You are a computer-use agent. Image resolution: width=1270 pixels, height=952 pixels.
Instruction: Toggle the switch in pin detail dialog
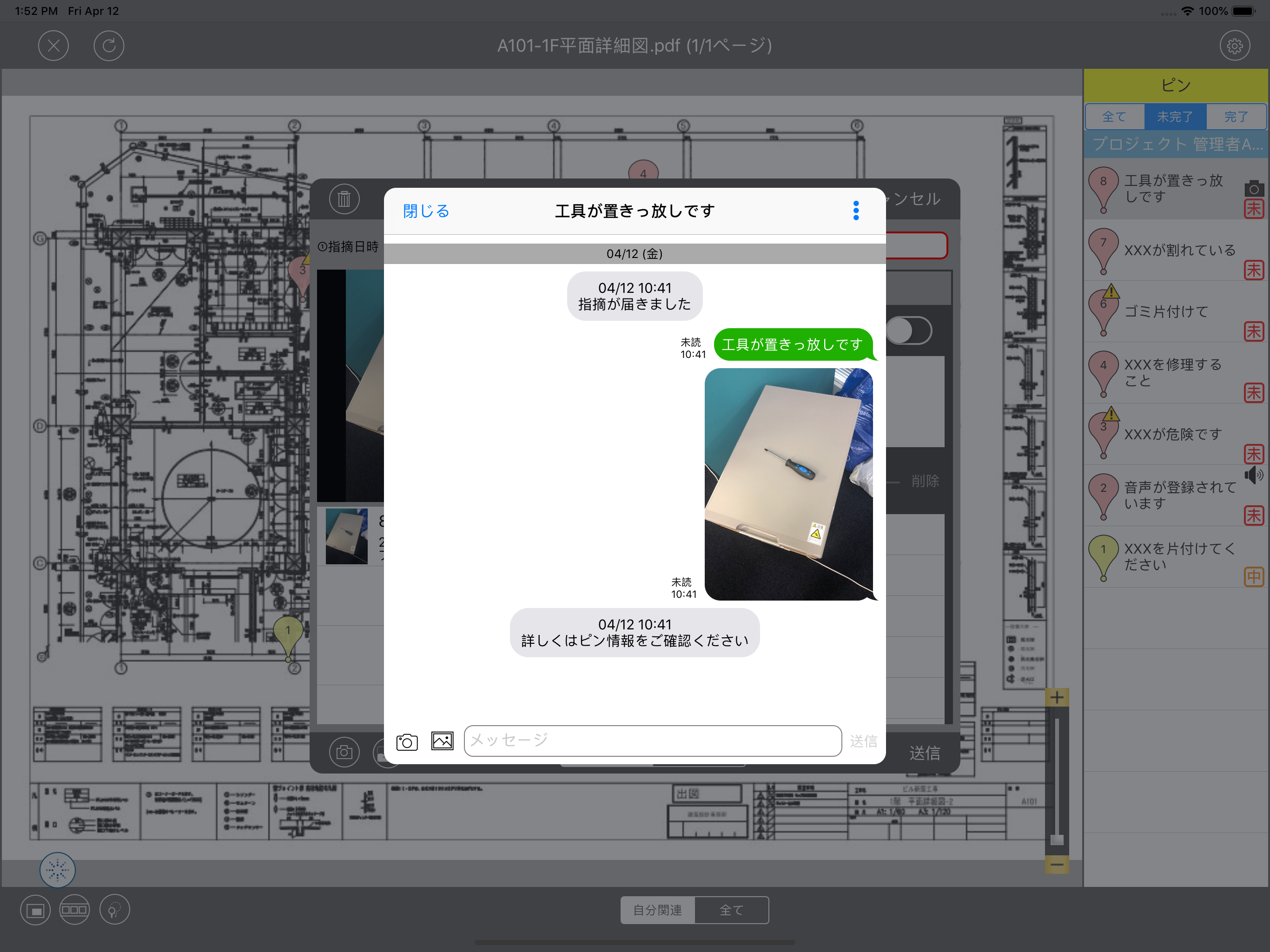coord(909,331)
